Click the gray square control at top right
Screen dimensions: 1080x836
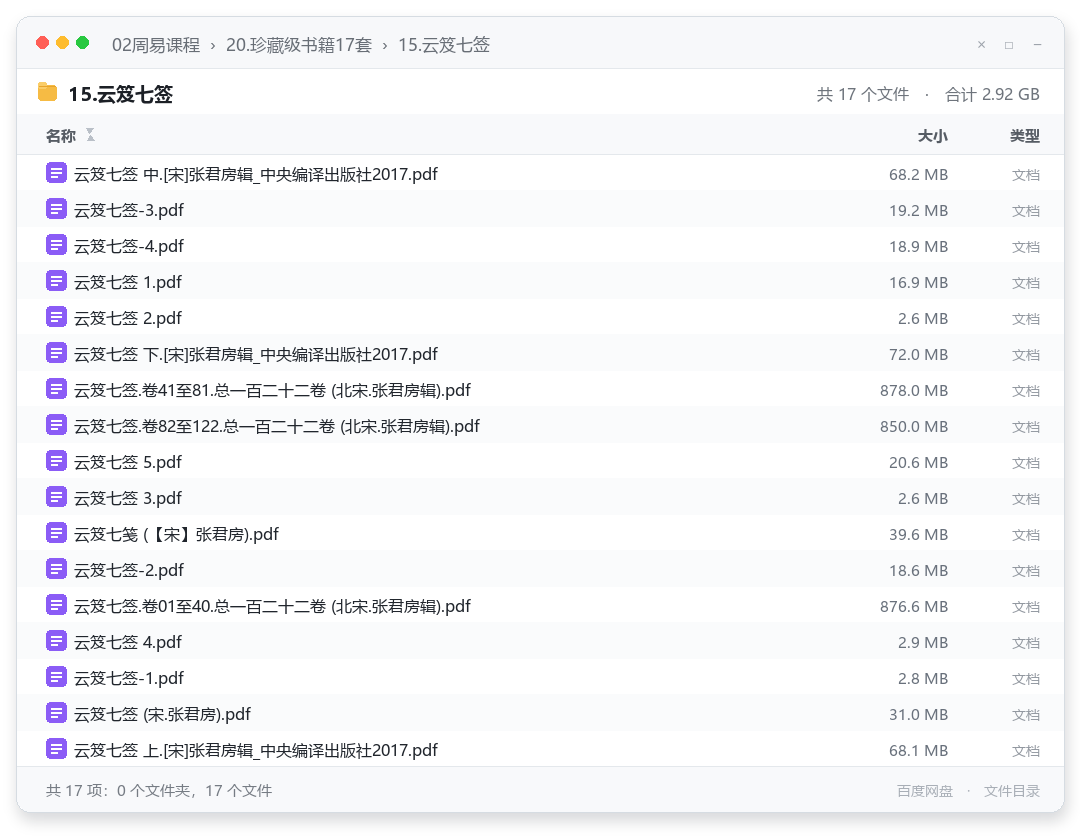click(x=1009, y=45)
